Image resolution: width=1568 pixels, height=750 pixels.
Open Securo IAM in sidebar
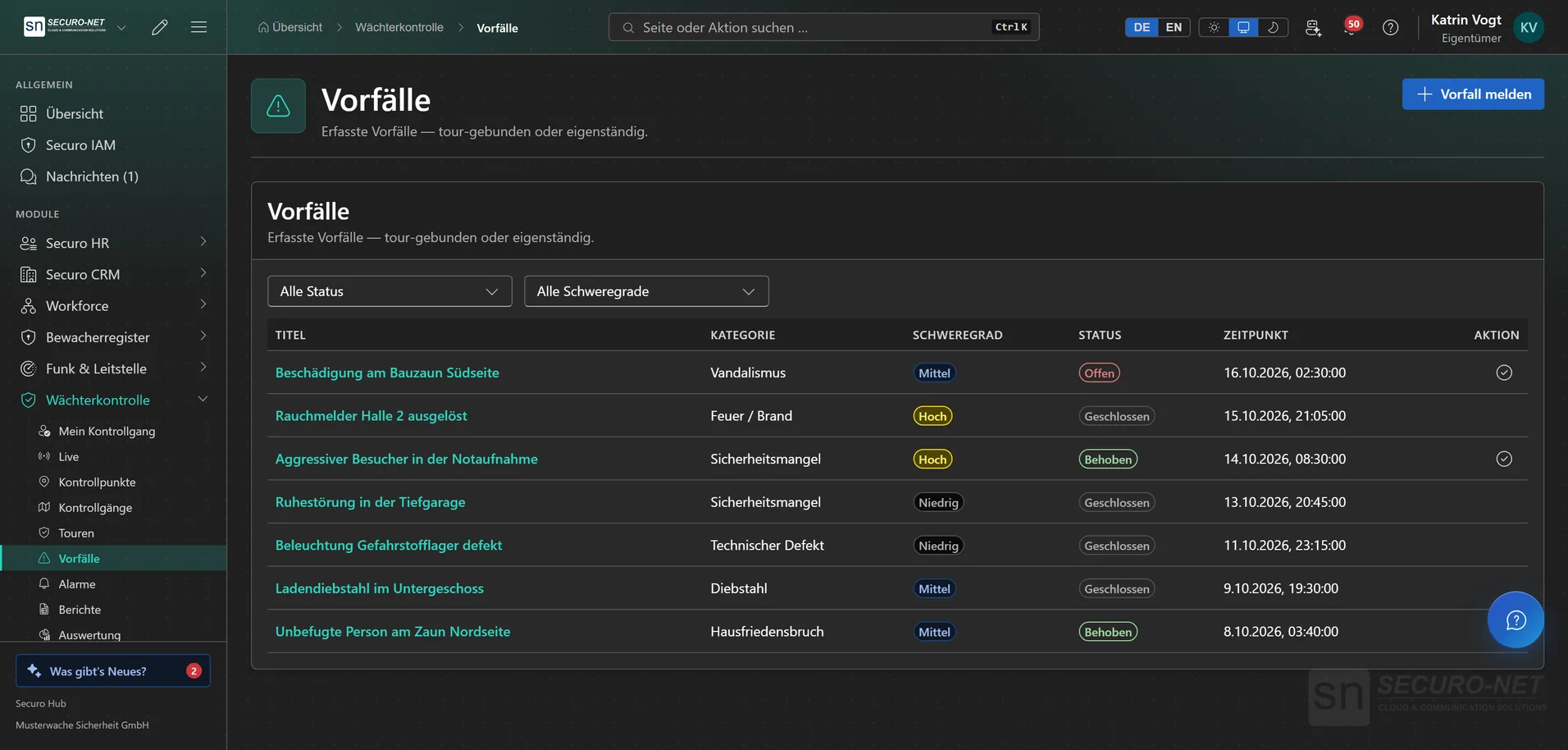pos(113,144)
